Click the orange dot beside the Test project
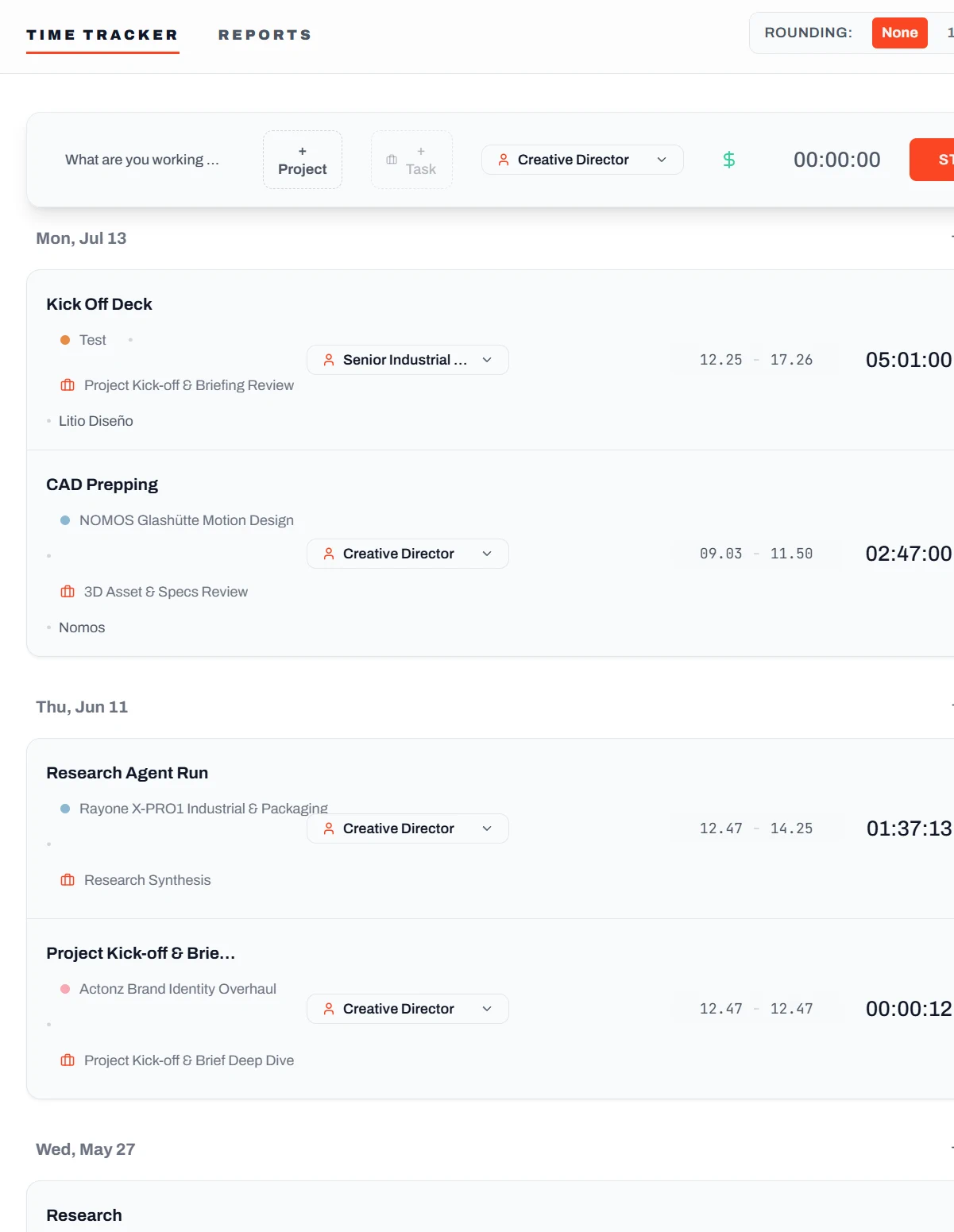The image size is (954, 1232). pos(65,340)
